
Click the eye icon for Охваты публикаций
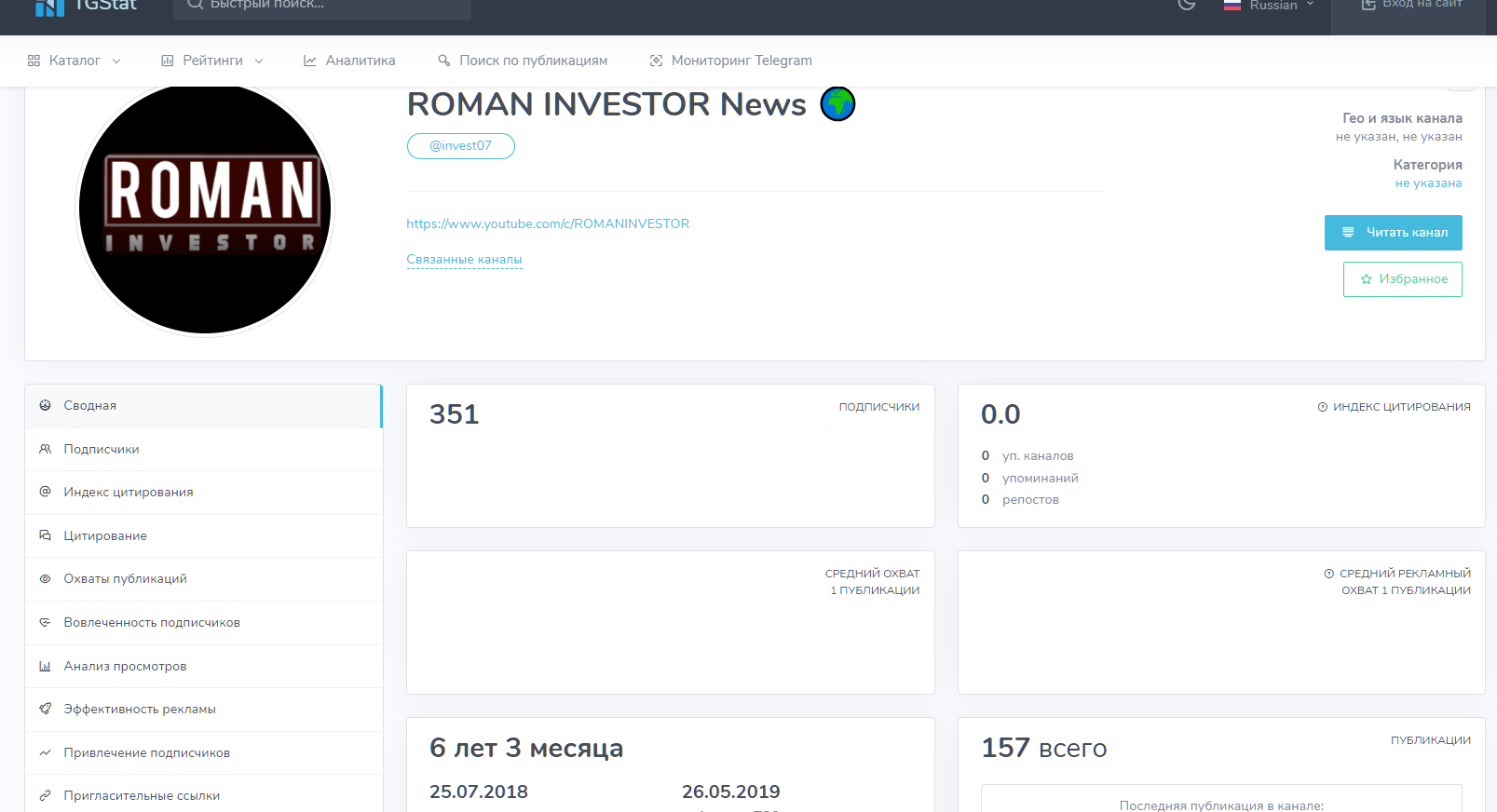(45, 578)
